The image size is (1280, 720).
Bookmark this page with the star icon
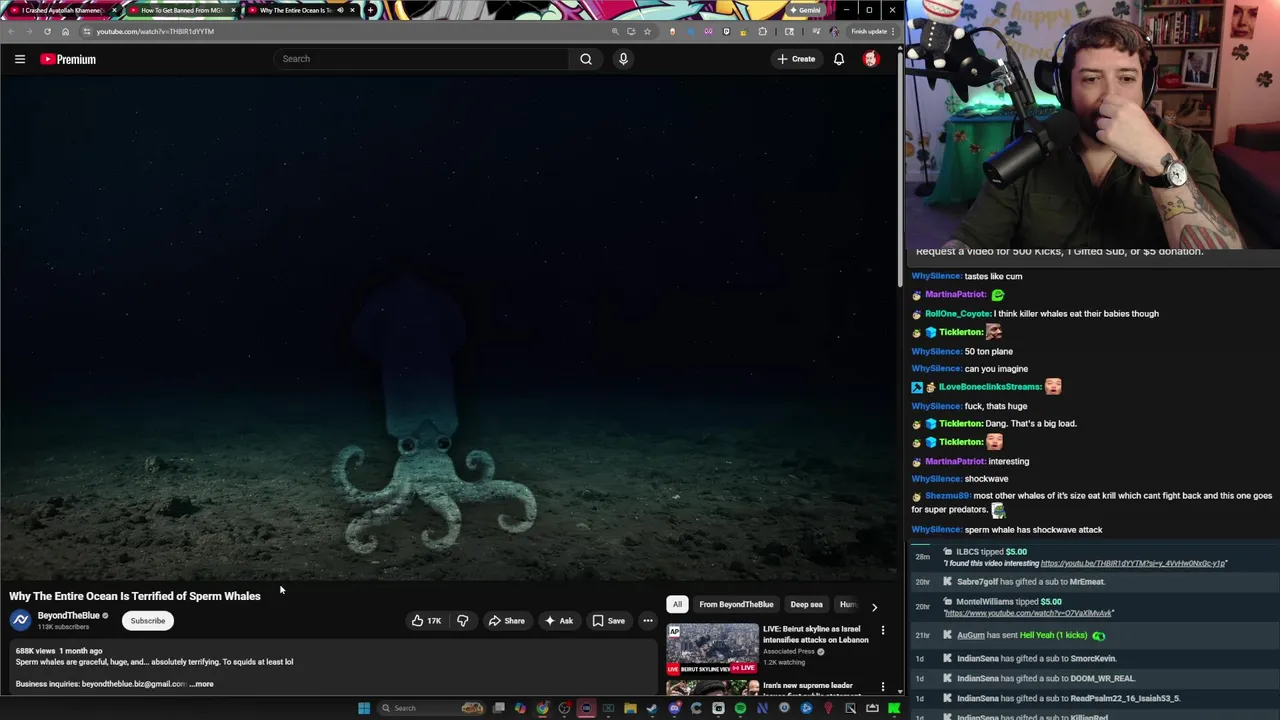[647, 31]
